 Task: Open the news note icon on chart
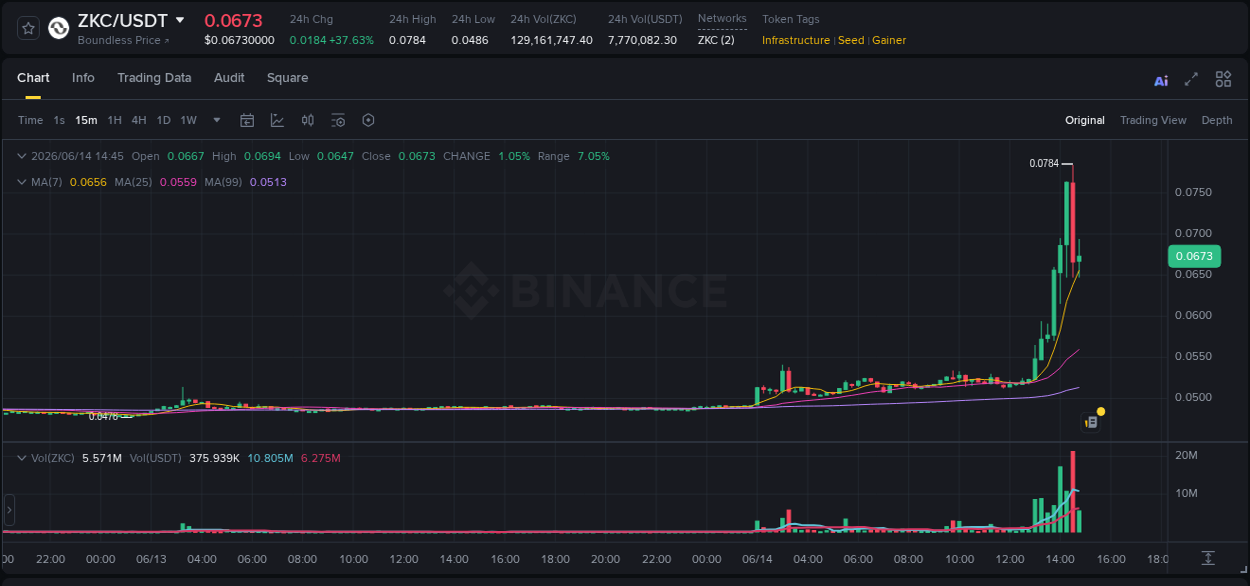(x=1091, y=422)
